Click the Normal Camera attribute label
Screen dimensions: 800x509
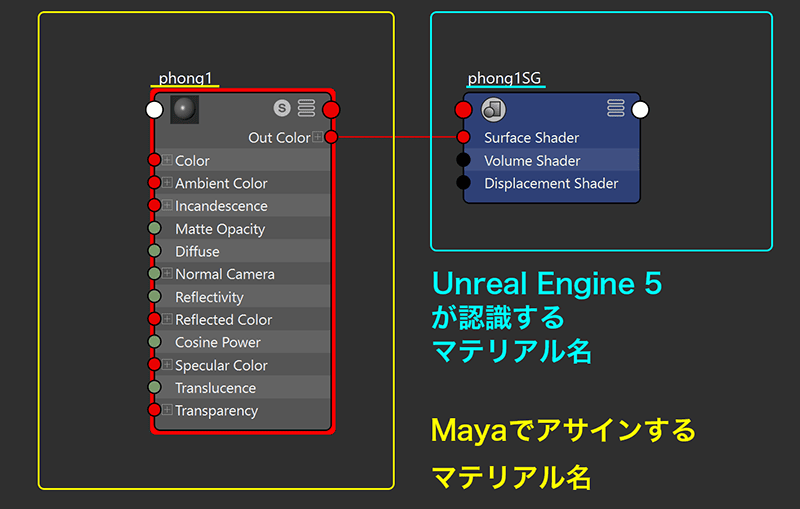(x=224, y=274)
